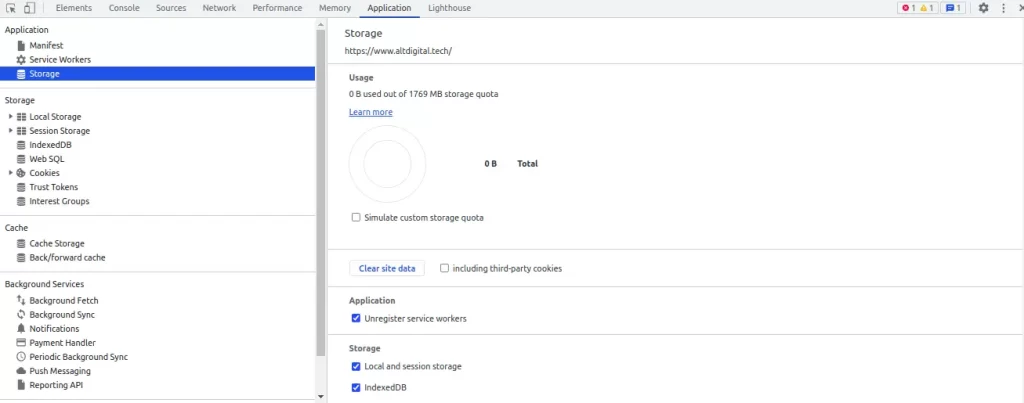Image resolution: width=1024 pixels, height=403 pixels.
Task: Open the Service Workers label in sidebar
Action: pos(60,59)
